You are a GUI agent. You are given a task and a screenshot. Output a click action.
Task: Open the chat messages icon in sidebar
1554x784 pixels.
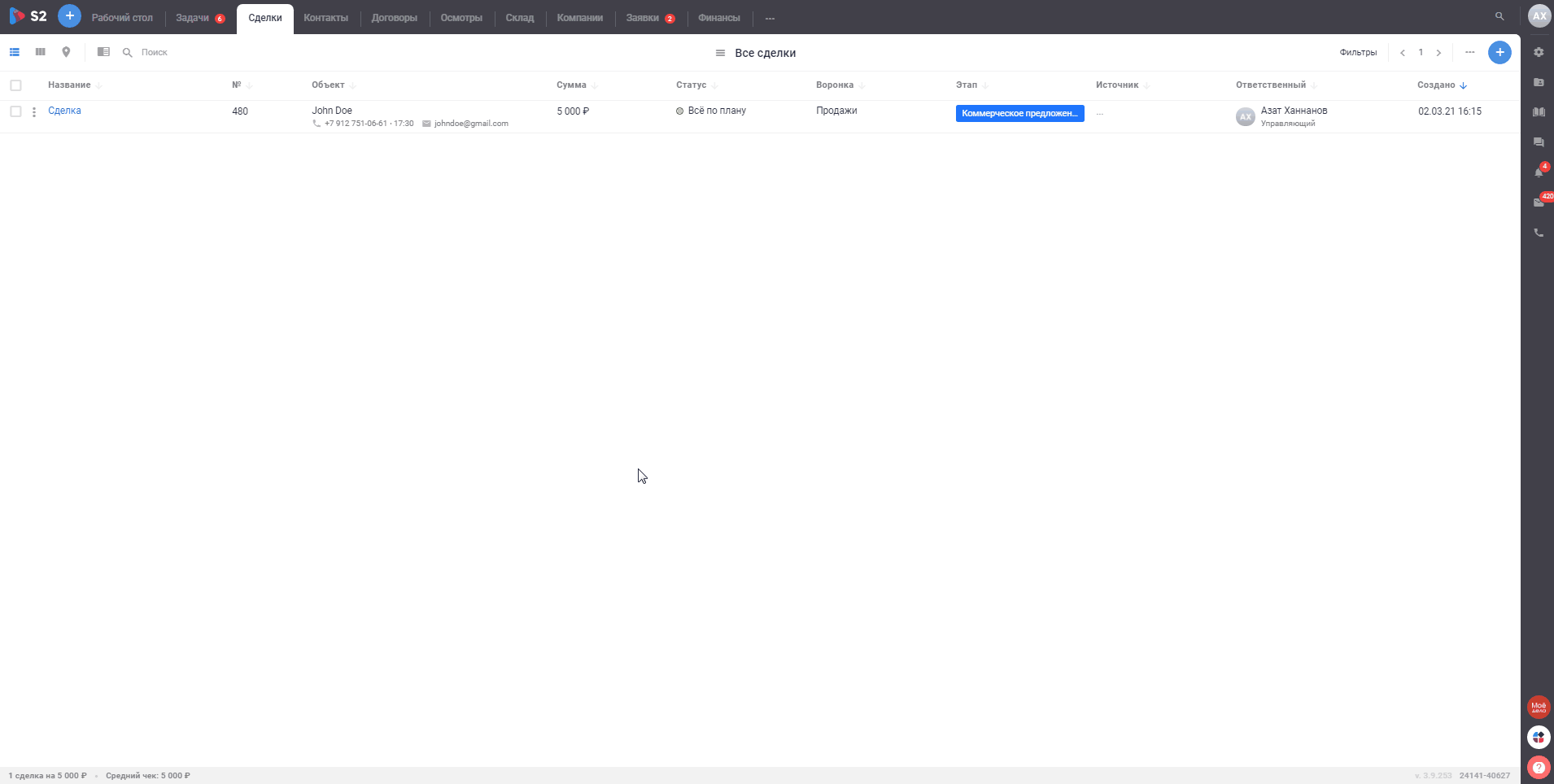click(1539, 142)
